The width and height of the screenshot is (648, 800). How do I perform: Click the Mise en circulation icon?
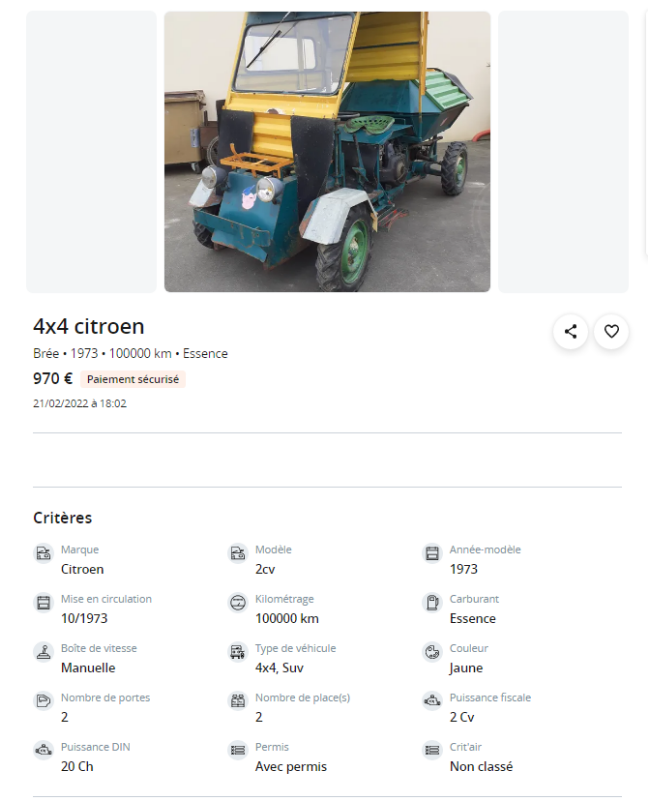tap(43, 603)
